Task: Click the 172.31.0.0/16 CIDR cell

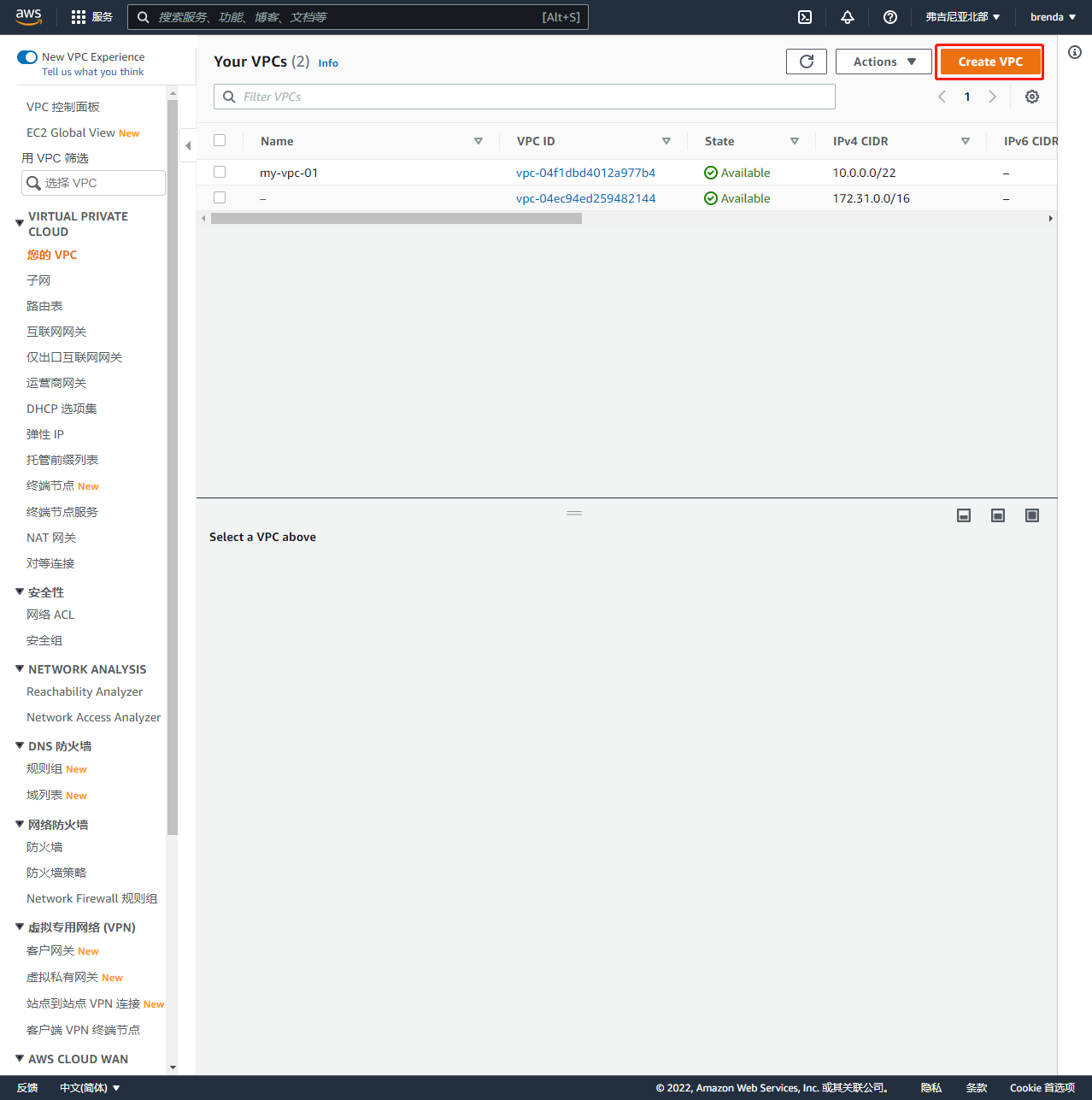Action: coord(872,198)
